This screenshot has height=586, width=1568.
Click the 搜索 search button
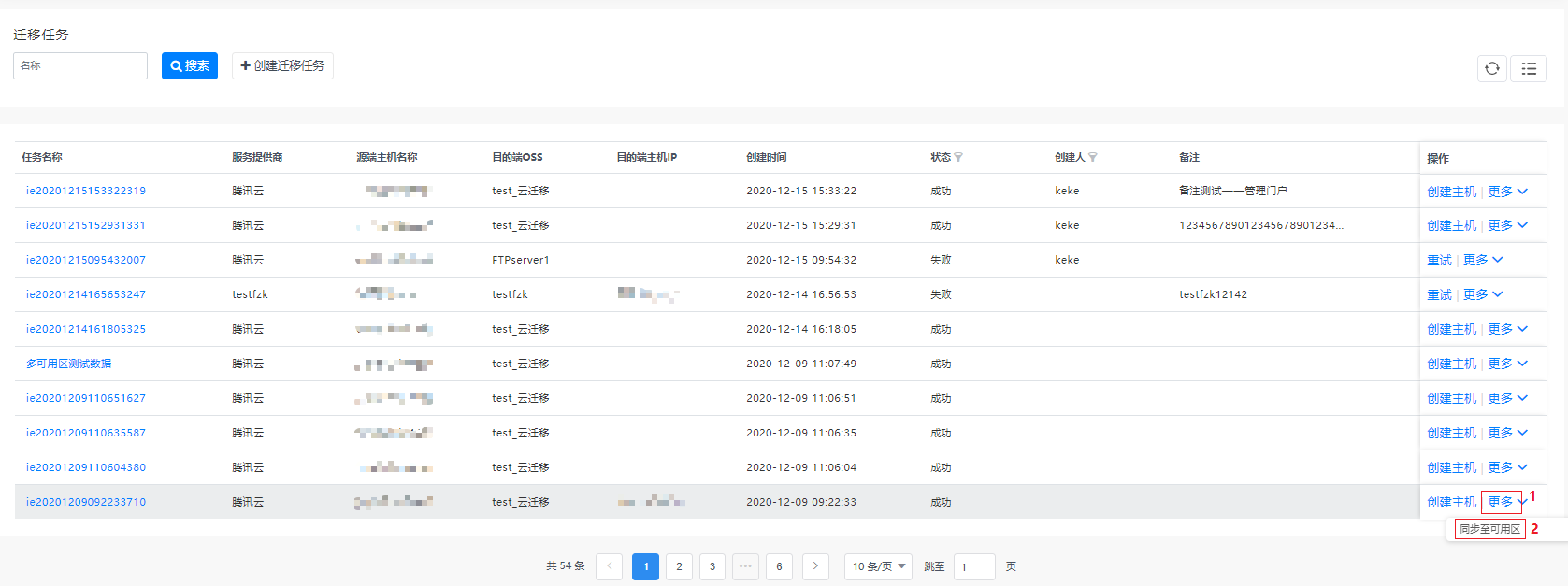point(190,65)
